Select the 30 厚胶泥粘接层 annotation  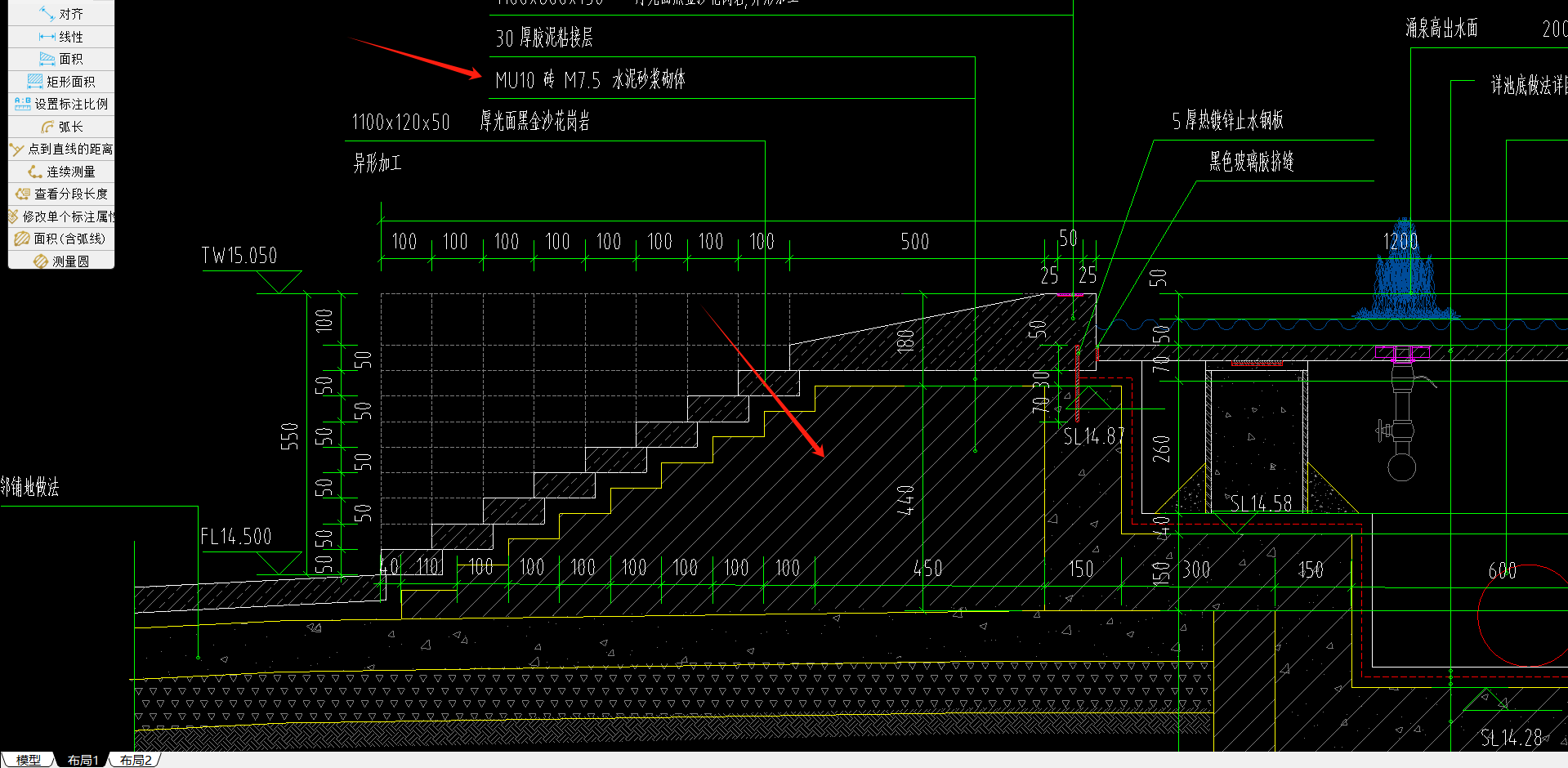[x=544, y=38]
